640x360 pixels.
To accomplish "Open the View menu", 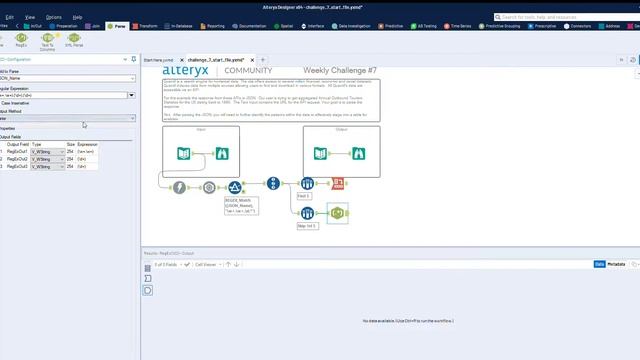I will tap(30, 17).
